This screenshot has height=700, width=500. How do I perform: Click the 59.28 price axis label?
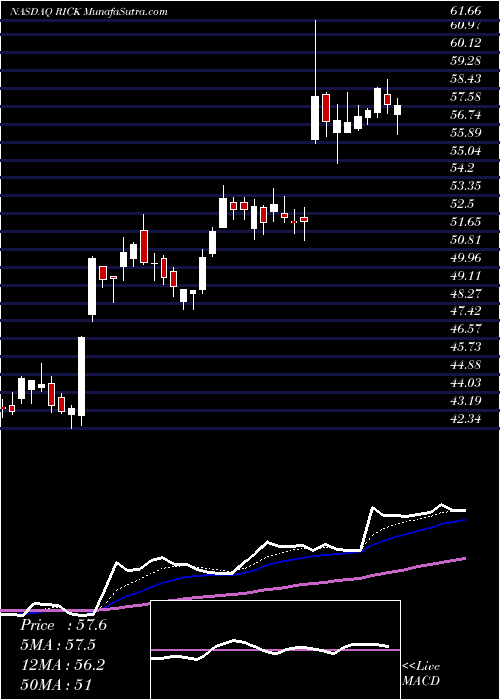466,61
